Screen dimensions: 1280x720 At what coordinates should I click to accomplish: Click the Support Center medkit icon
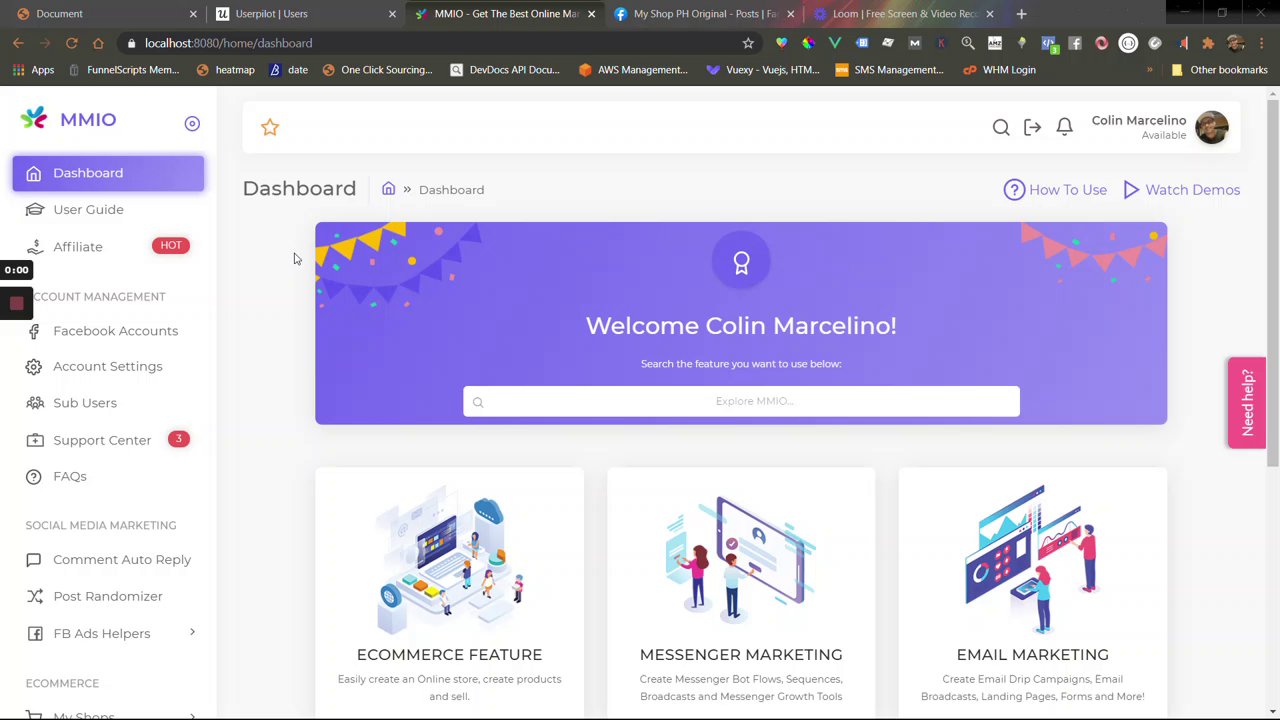pyautogui.click(x=35, y=440)
